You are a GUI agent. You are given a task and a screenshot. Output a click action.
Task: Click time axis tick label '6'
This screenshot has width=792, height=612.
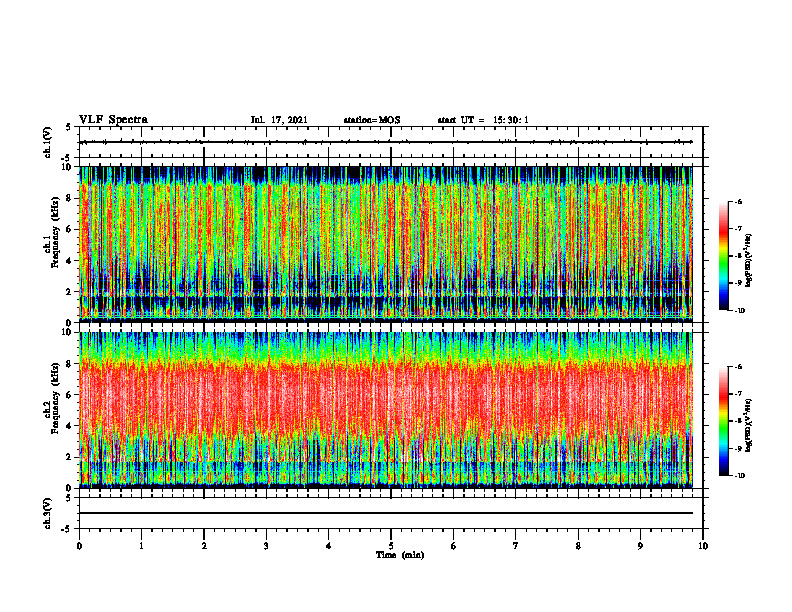point(454,546)
